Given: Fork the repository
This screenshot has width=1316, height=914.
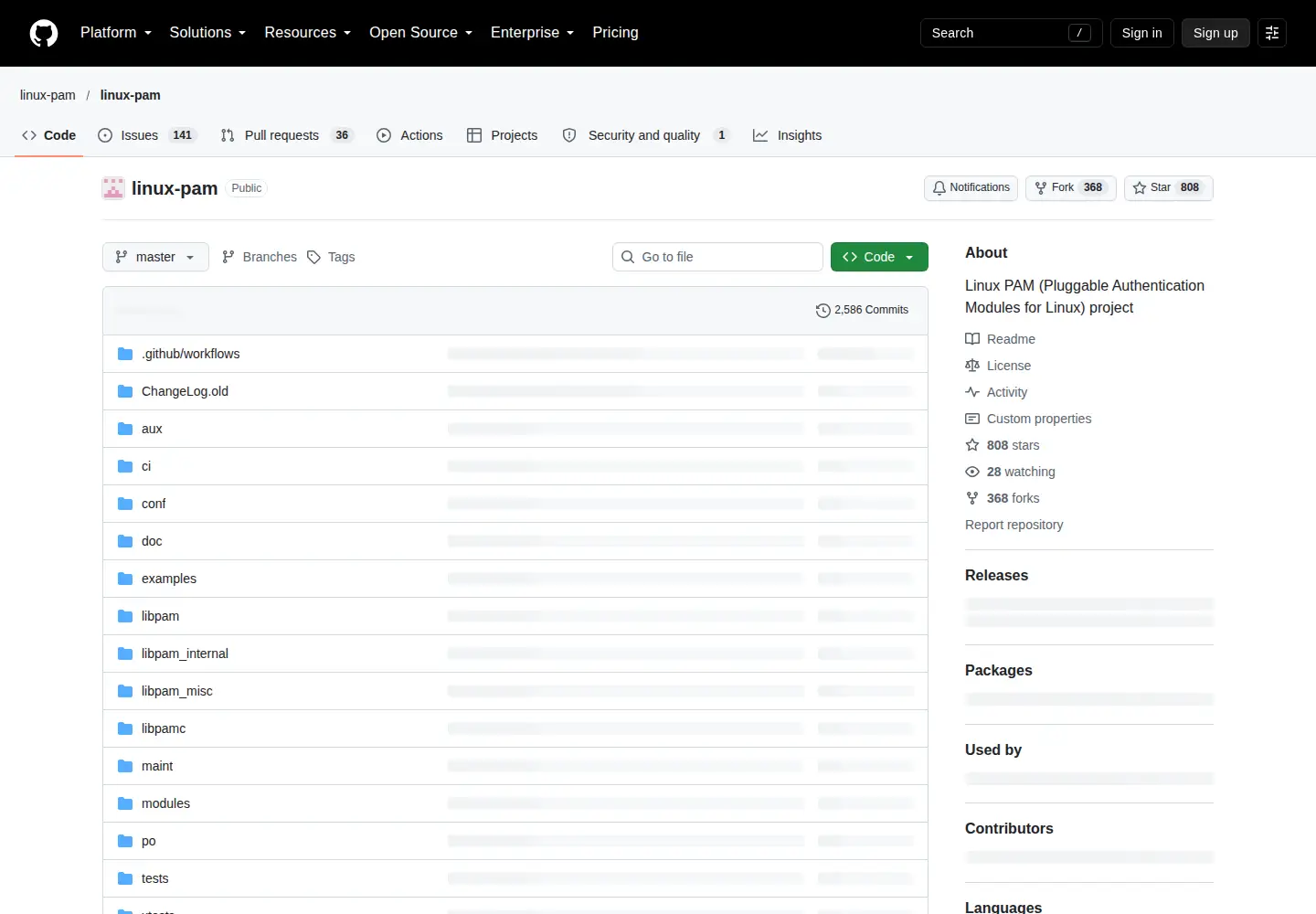Looking at the screenshot, I should 1071,187.
